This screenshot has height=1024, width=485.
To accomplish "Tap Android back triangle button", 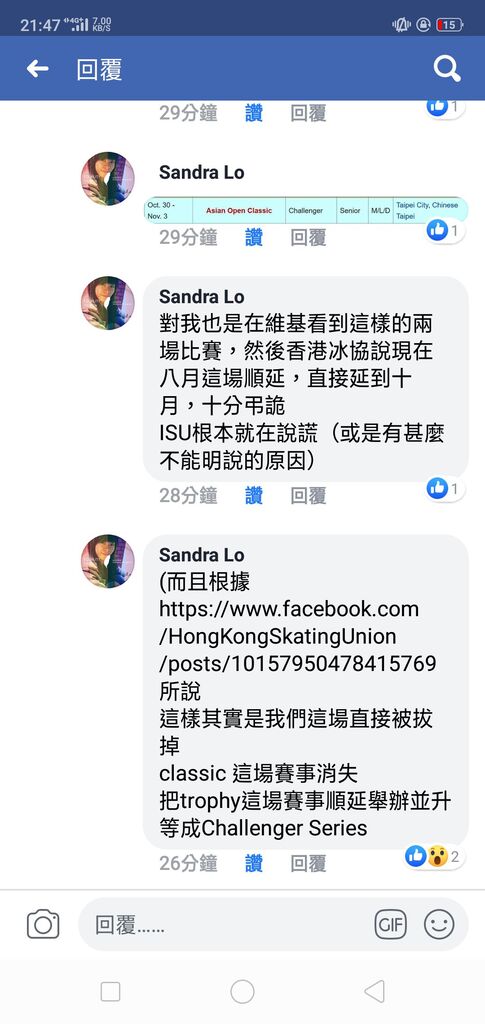I will (374, 991).
